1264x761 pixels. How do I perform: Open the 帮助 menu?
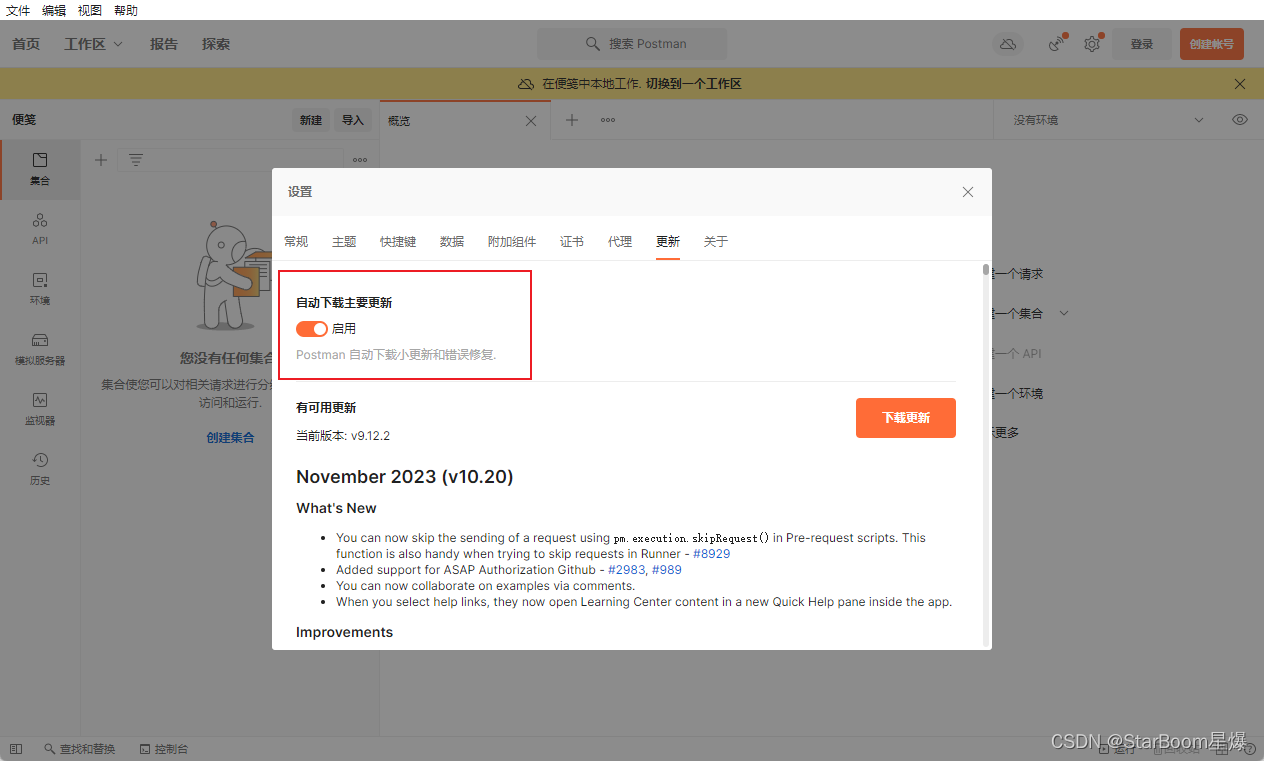point(126,10)
